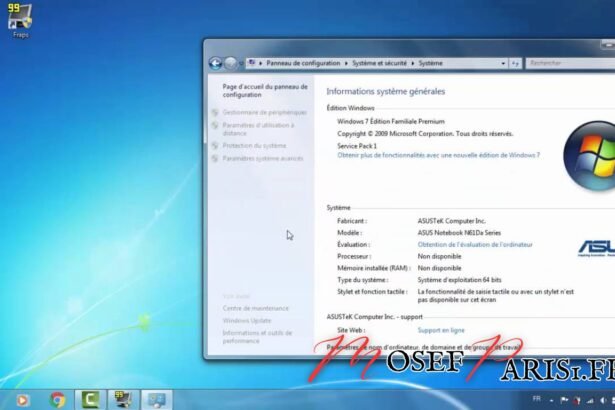Open Camtasia green C taskbar icon
The image size is (615, 410).
(x=90, y=400)
